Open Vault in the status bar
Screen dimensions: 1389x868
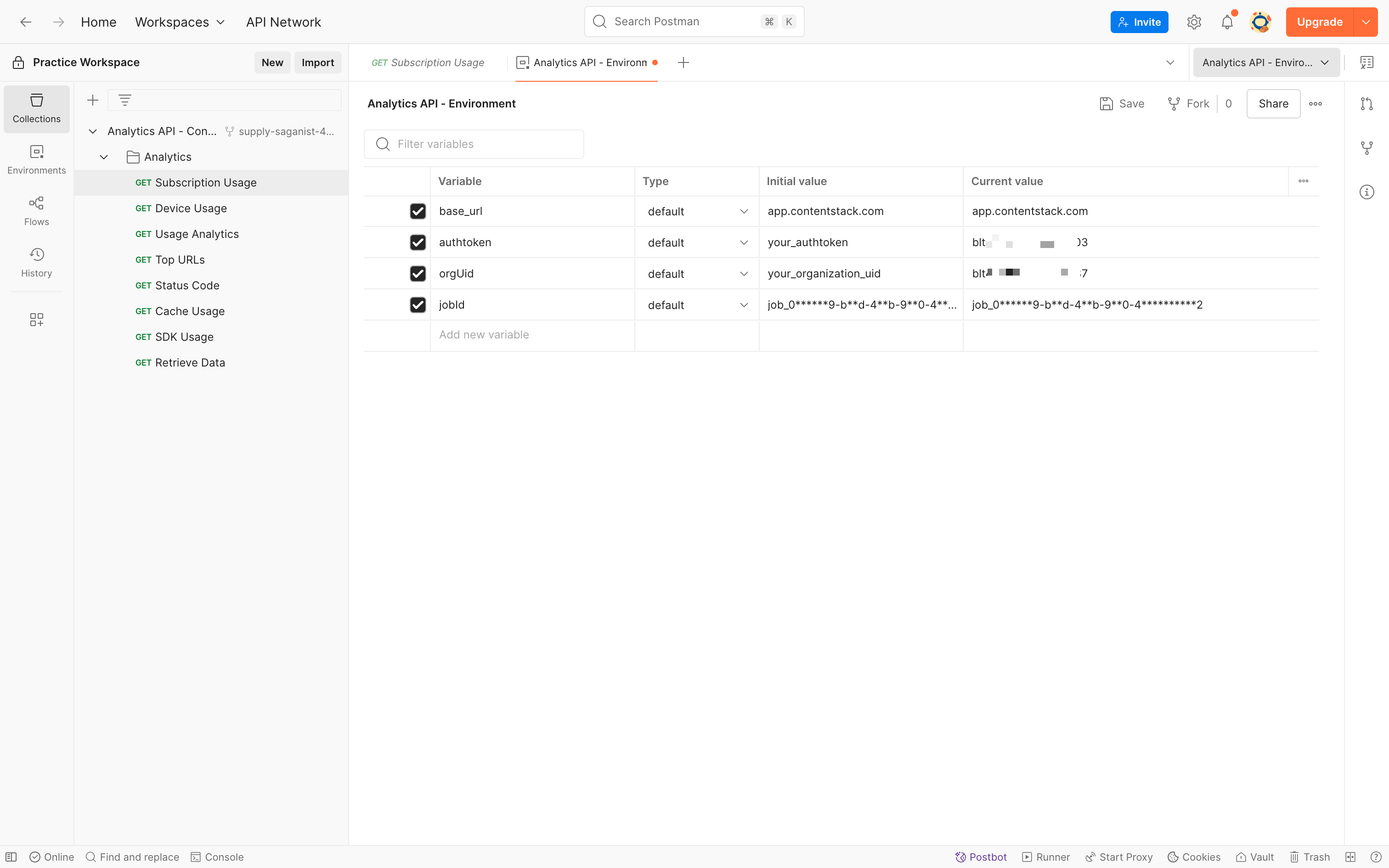pos(1255,857)
